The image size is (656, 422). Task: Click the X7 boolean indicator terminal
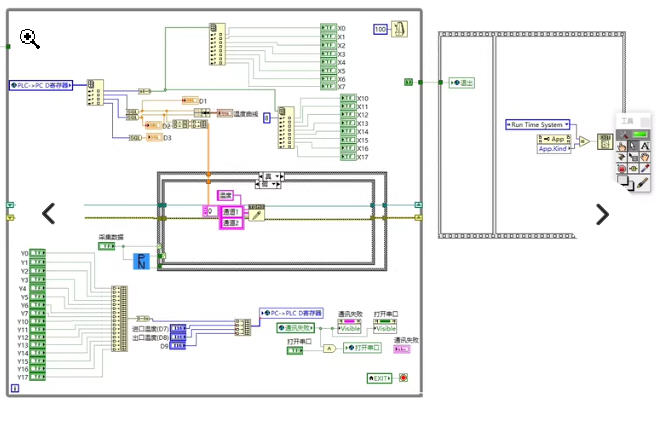[328, 87]
